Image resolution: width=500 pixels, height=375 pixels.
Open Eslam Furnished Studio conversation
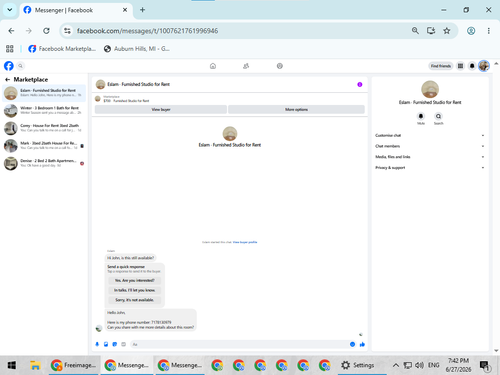pyautogui.click(x=44, y=93)
